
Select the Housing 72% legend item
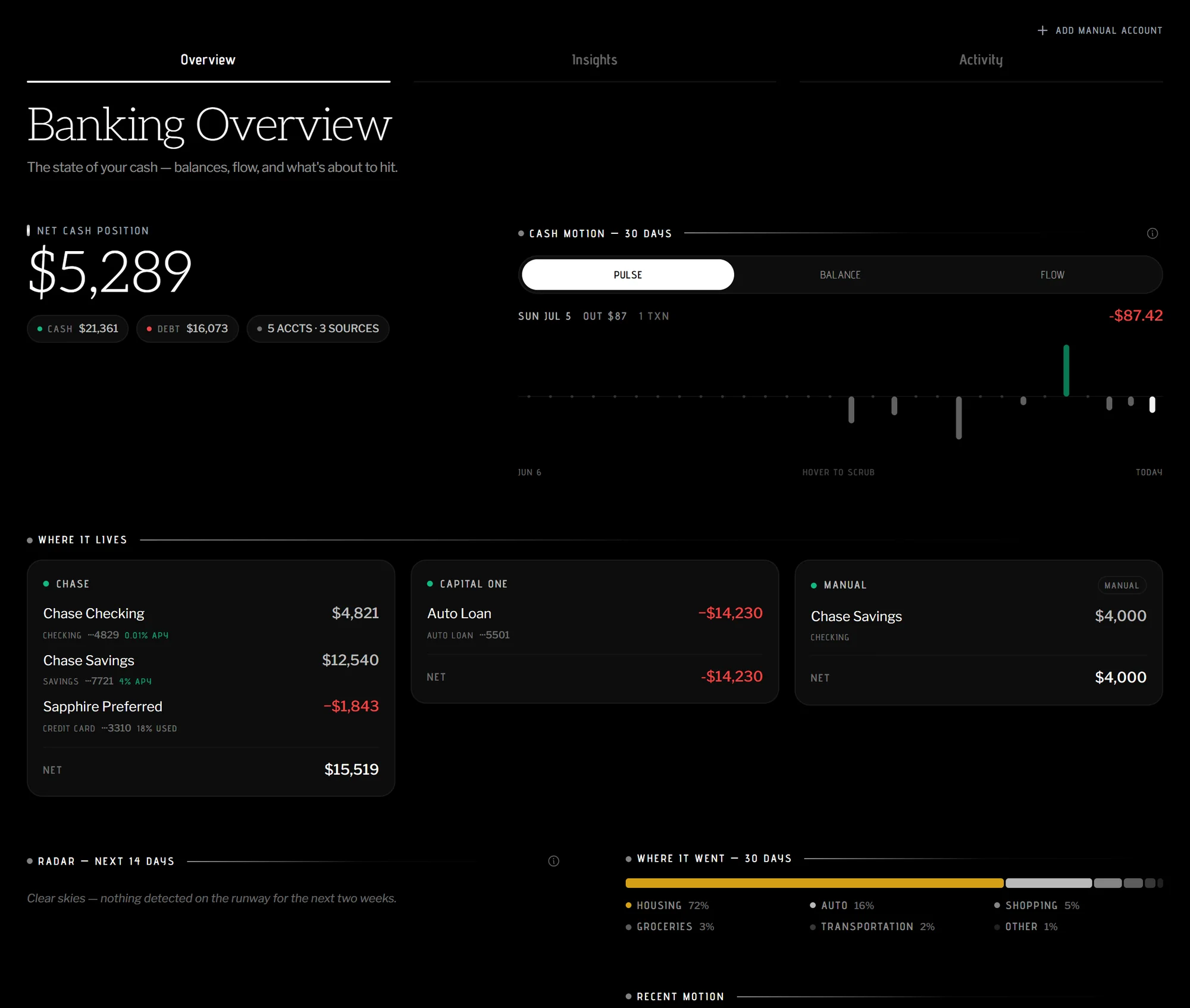667,905
